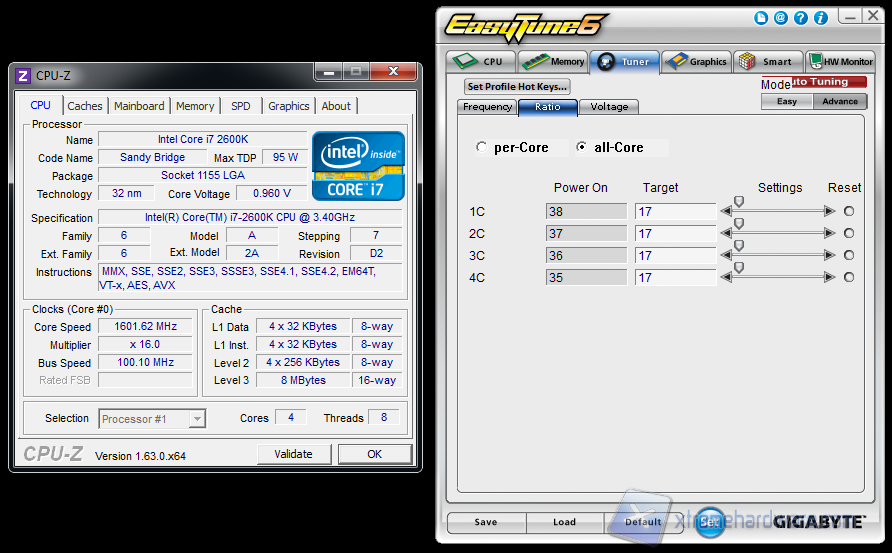Click the round blue Set button
This screenshot has height=553, width=892.
[709, 521]
